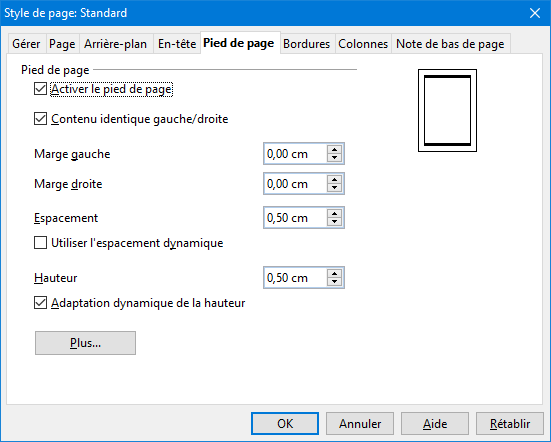
Task: Open the Bordures tab
Action: (x=306, y=44)
